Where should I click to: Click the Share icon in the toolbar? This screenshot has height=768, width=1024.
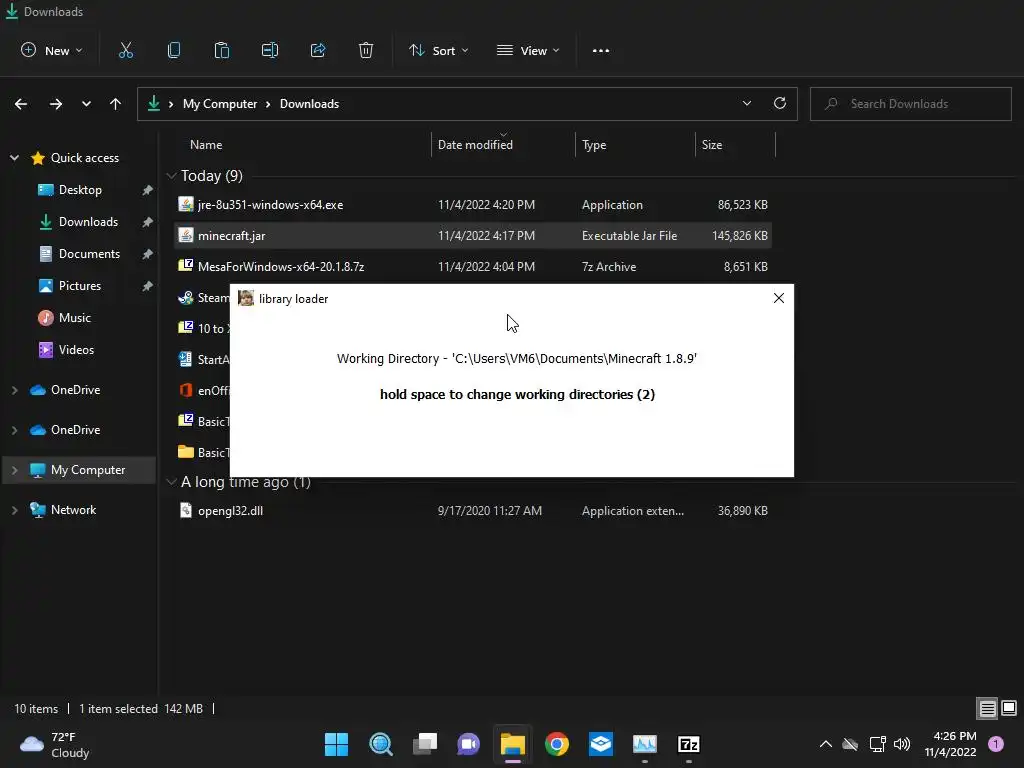(x=318, y=50)
